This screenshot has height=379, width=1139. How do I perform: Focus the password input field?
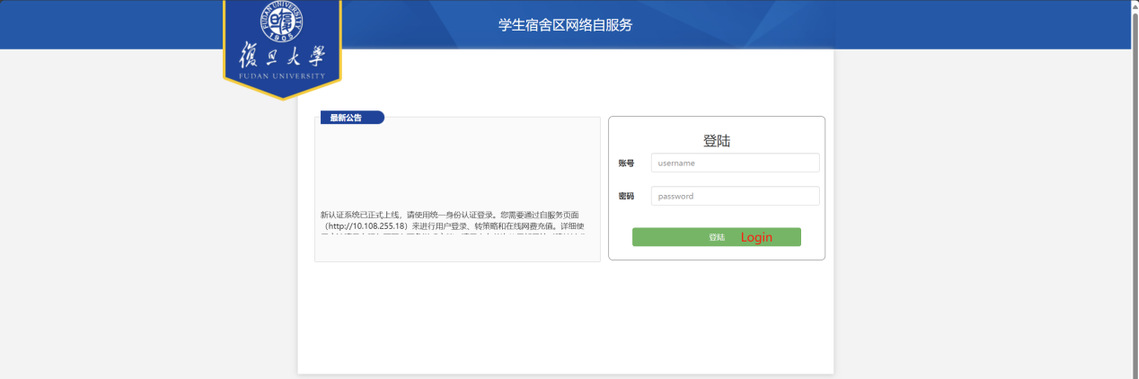[x=735, y=196]
